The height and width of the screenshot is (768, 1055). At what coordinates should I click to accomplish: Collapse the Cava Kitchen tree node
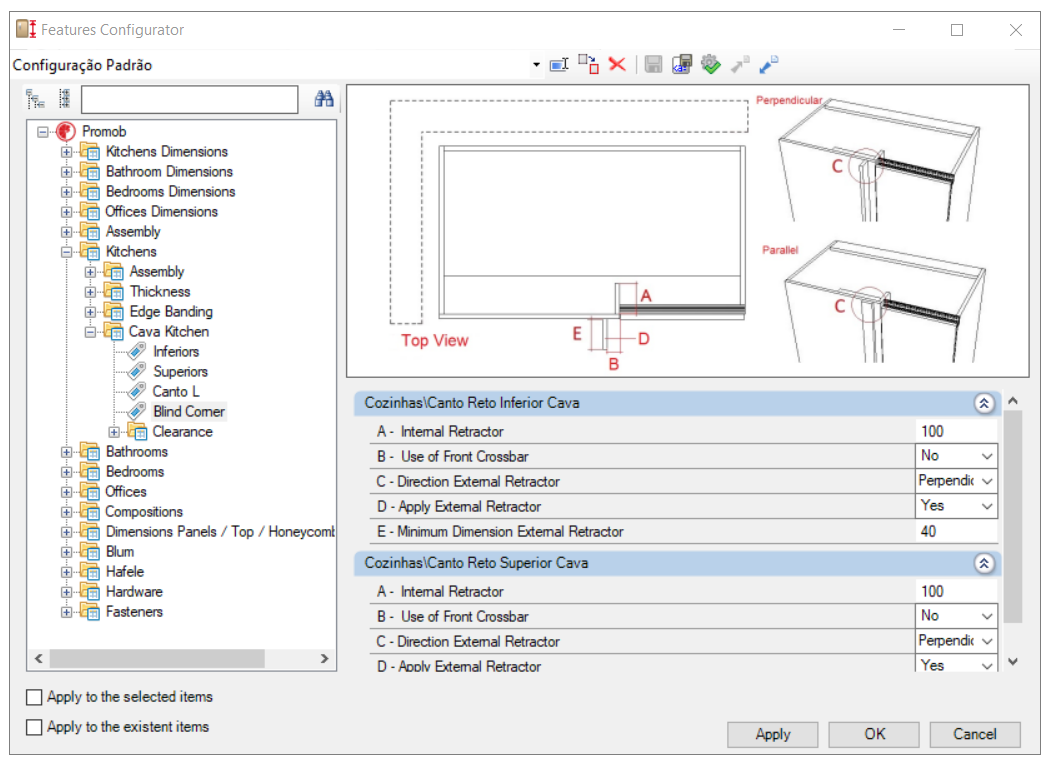(x=90, y=332)
